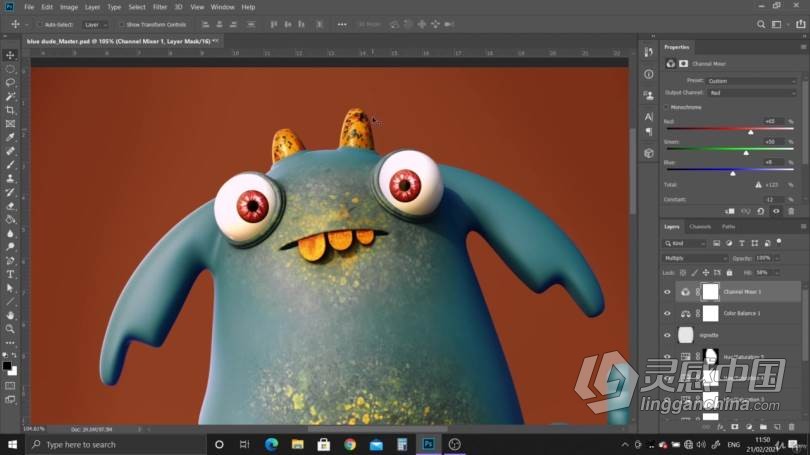The height and width of the screenshot is (455, 810).
Task: Select the Channel Mixer 1 layer mask thumbnail
Action: pyautogui.click(x=710, y=292)
